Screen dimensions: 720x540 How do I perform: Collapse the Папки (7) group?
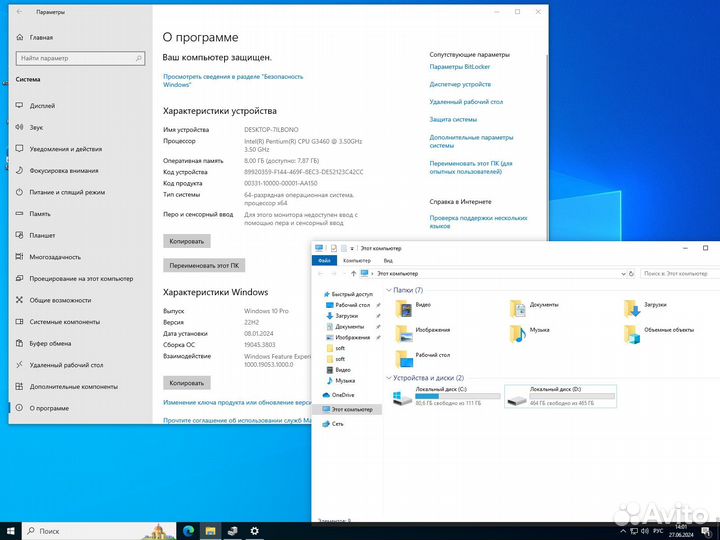389,290
